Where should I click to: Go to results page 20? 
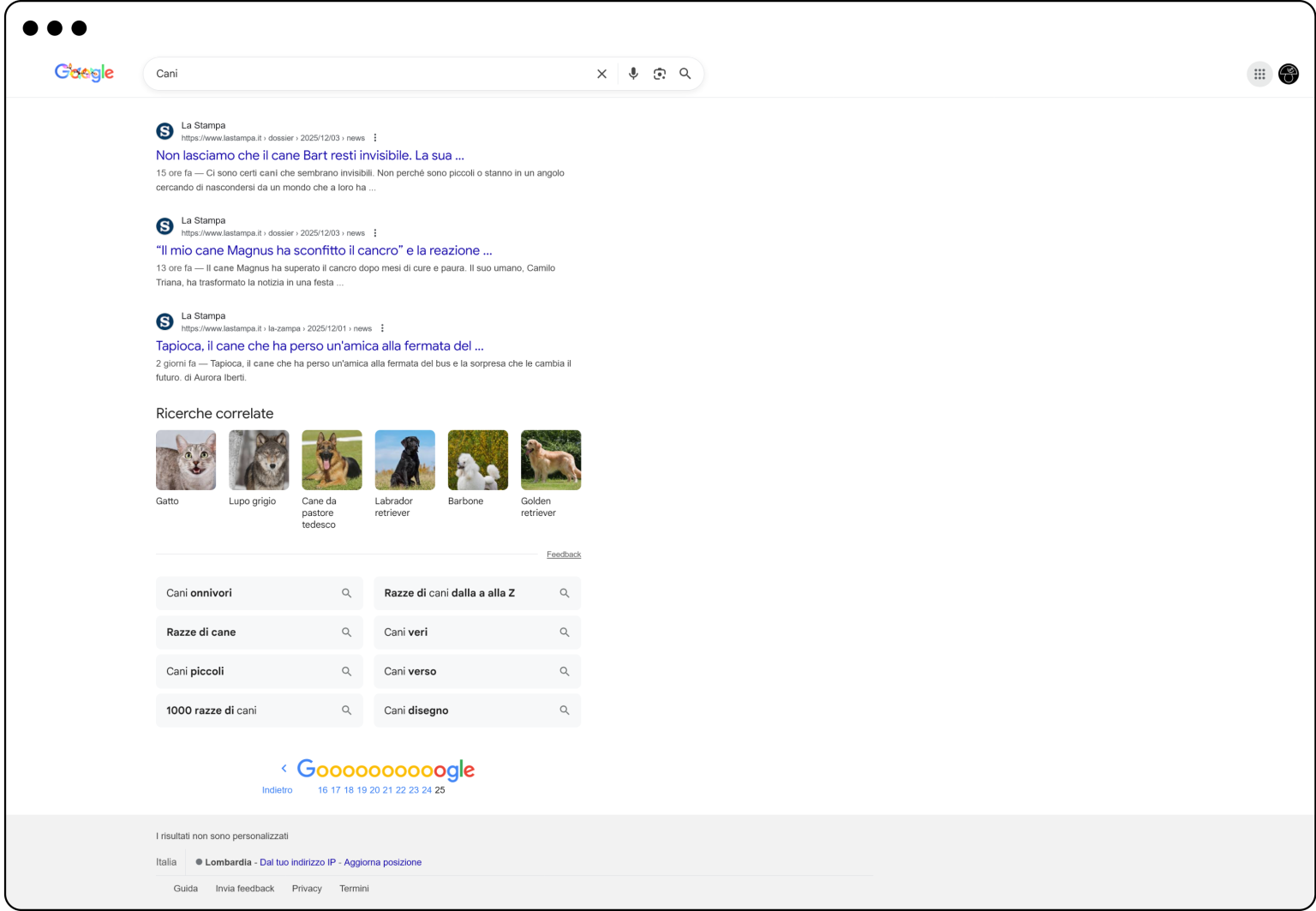[x=374, y=790]
